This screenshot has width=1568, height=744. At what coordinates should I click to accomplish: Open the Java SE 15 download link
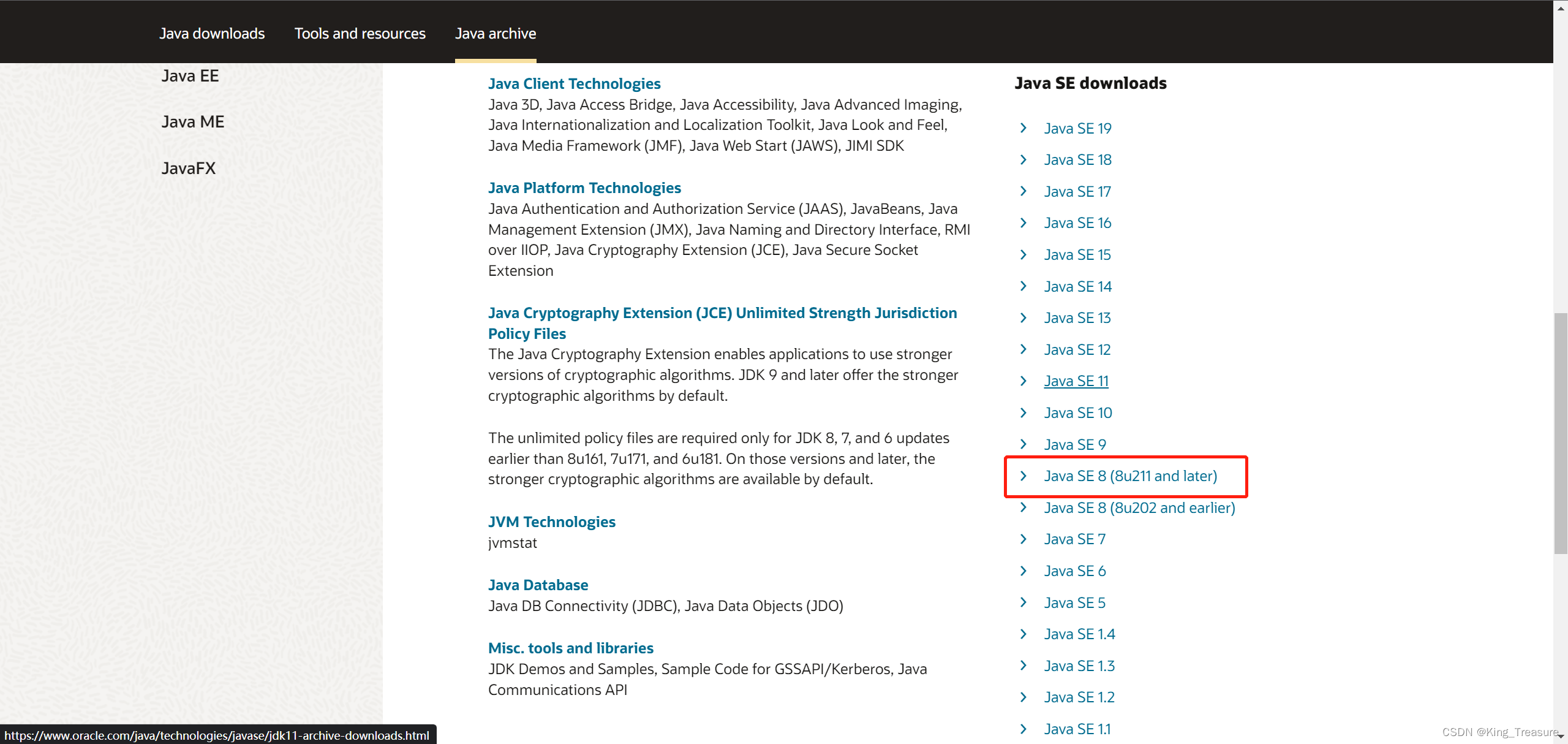[1077, 255]
